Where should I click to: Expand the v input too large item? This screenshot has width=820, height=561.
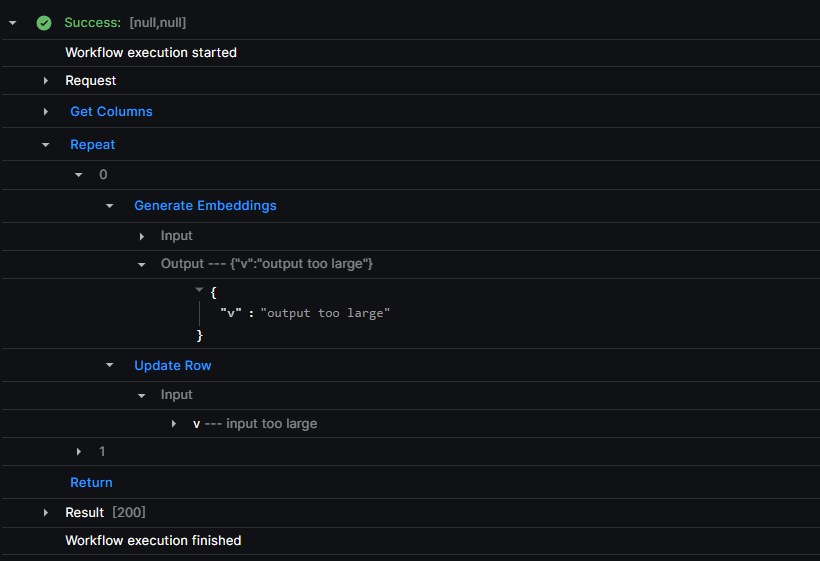[x=174, y=423]
